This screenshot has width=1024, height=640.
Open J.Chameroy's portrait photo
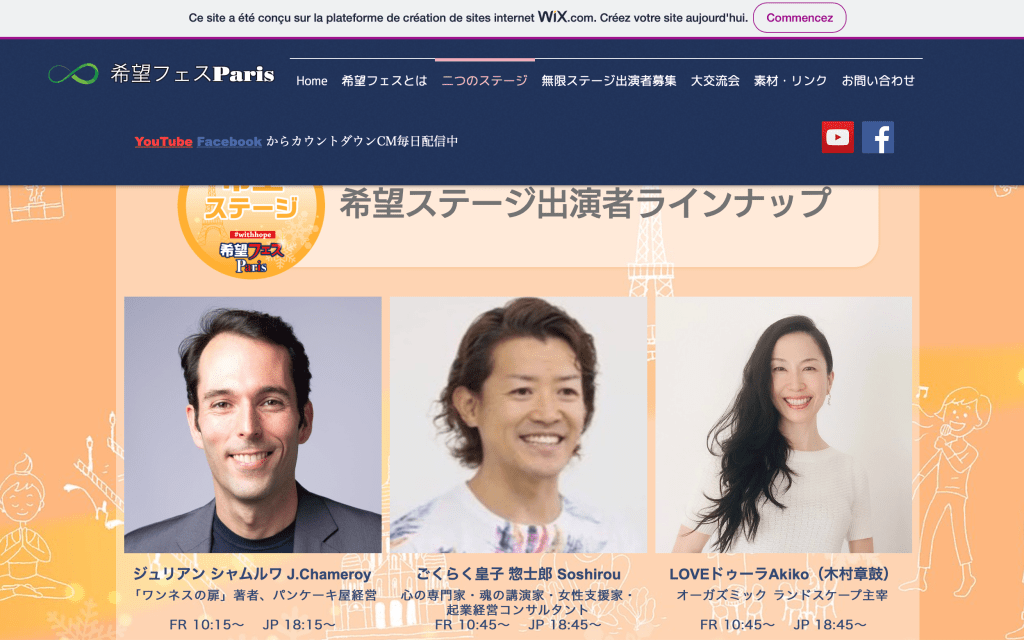[252, 424]
